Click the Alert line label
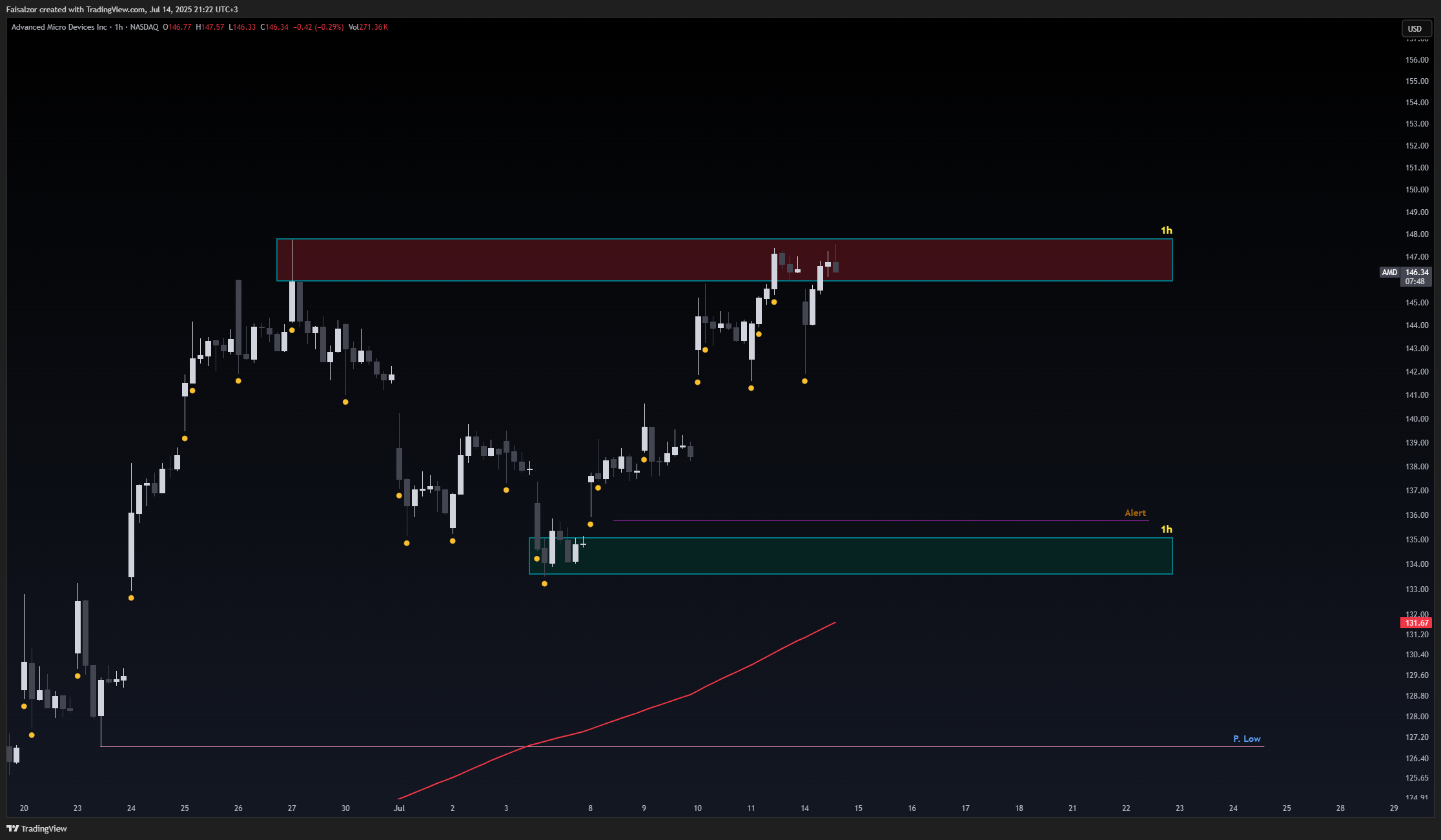The height and width of the screenshot is (840, 1441). click(1135, 513)
